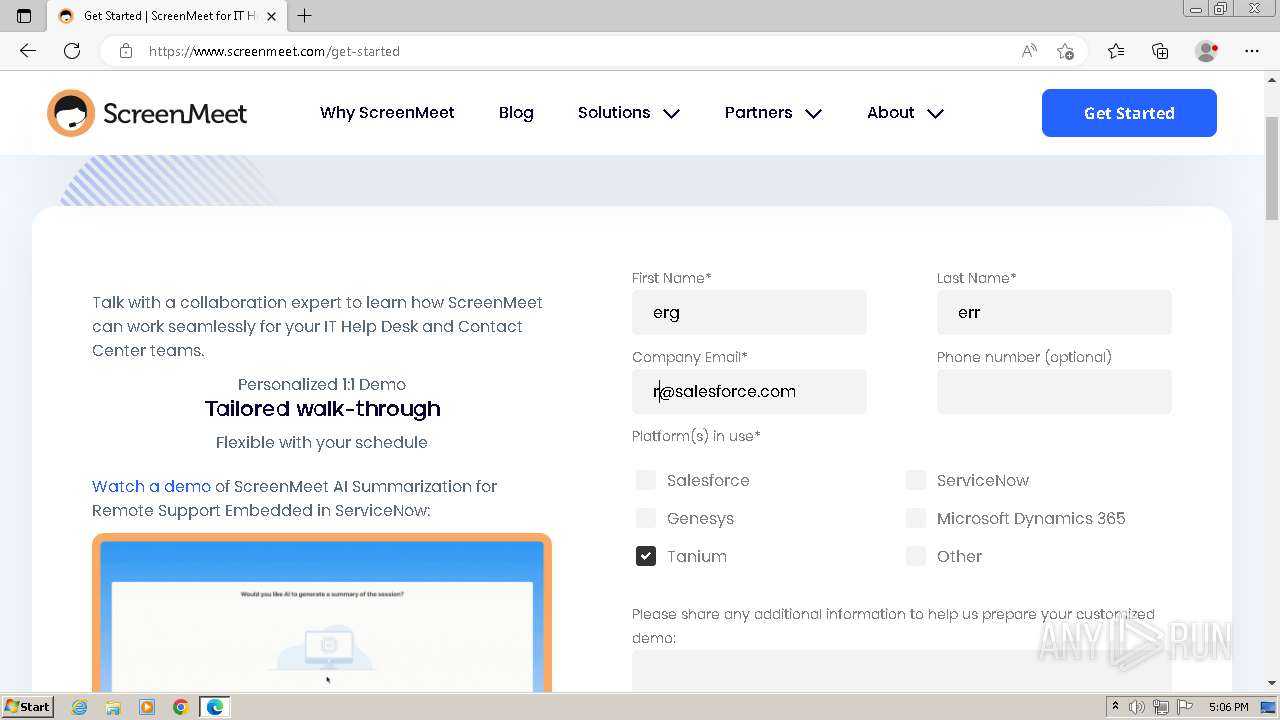Click the browser address bar URL
The image size is (1280, 720).
[x=274, y=51]
